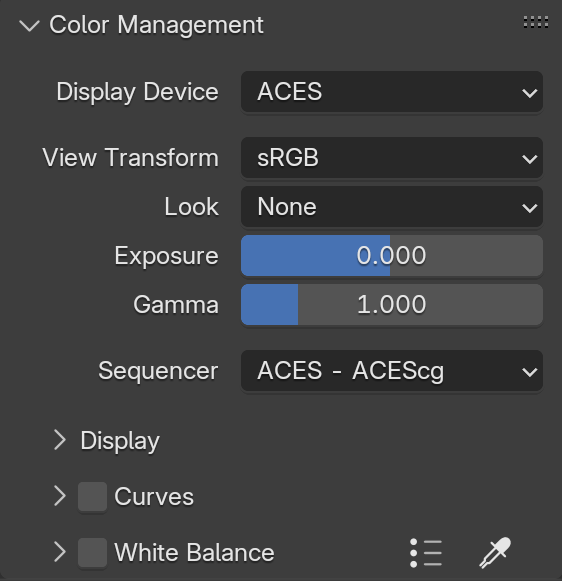Enable the Curves checkbox
Viewport: 562px width, 581px height.
92,497
